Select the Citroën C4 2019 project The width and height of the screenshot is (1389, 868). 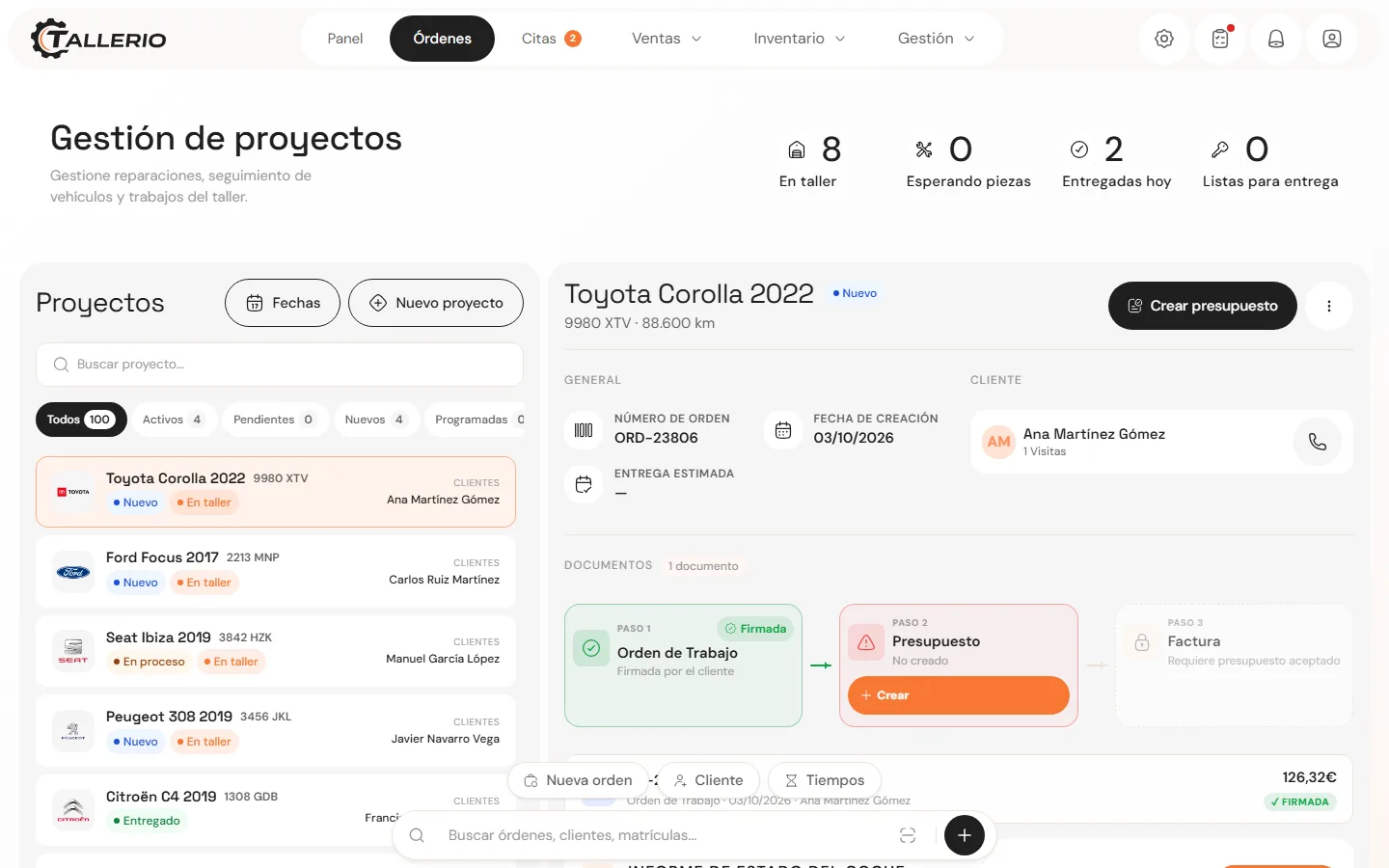(276, 810)
